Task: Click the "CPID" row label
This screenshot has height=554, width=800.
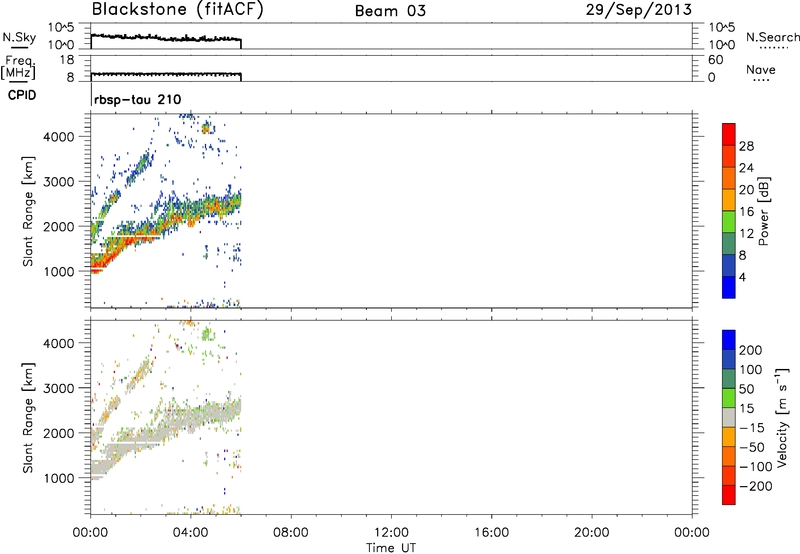Action: click(x=22, y=95)
